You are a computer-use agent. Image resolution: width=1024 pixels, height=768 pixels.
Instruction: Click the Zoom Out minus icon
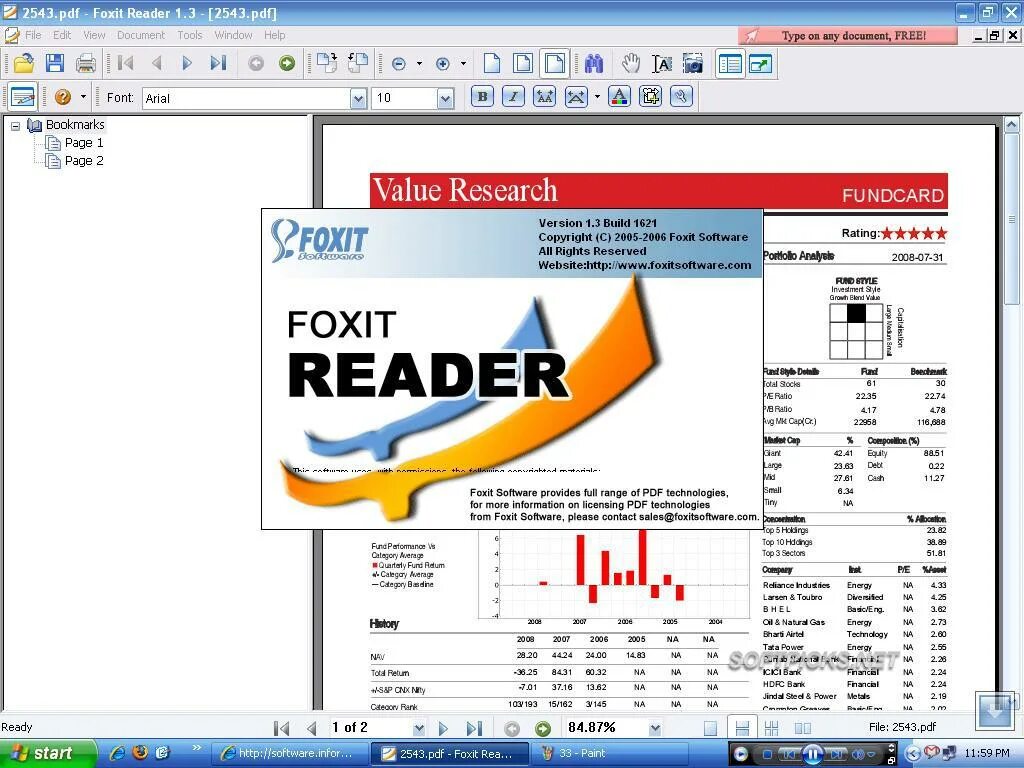click(398, 64)
